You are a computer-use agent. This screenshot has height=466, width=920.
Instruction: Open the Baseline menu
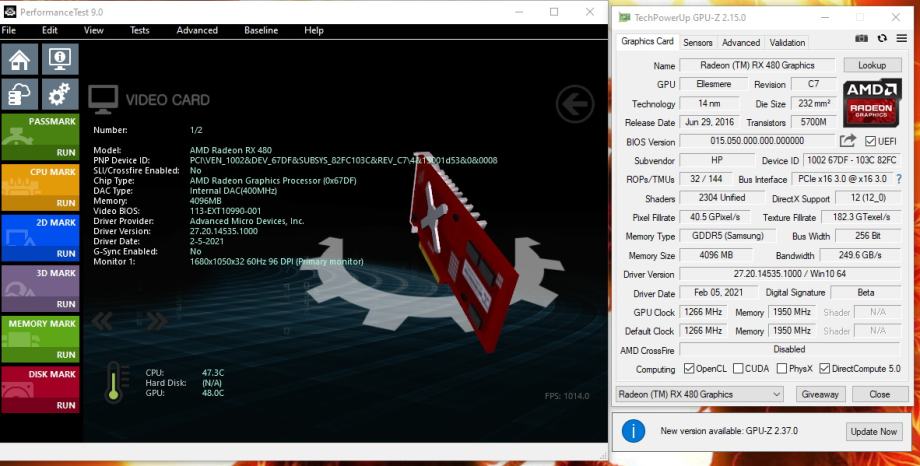click(261, 31)
